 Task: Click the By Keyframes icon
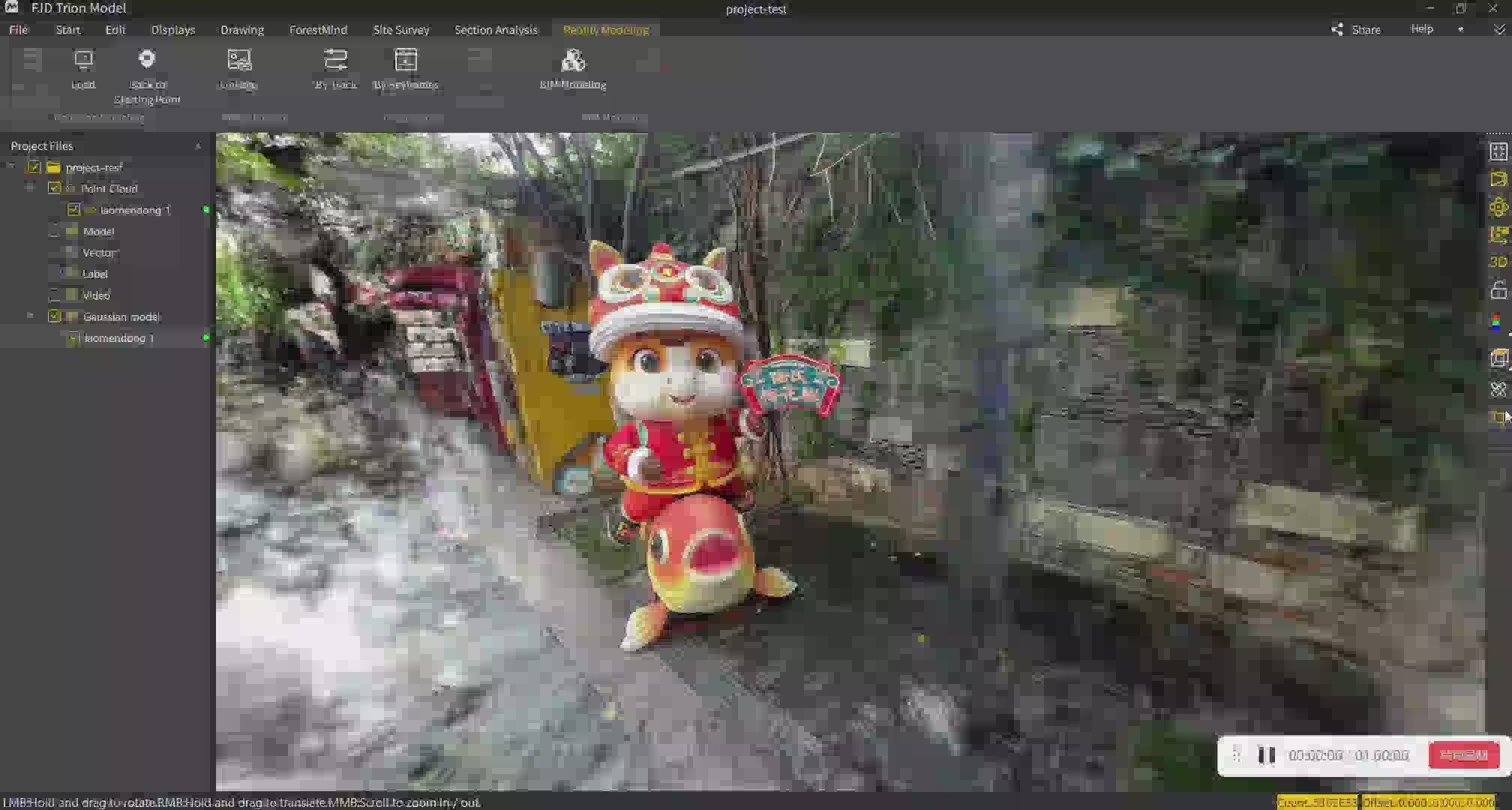[406, 59]
